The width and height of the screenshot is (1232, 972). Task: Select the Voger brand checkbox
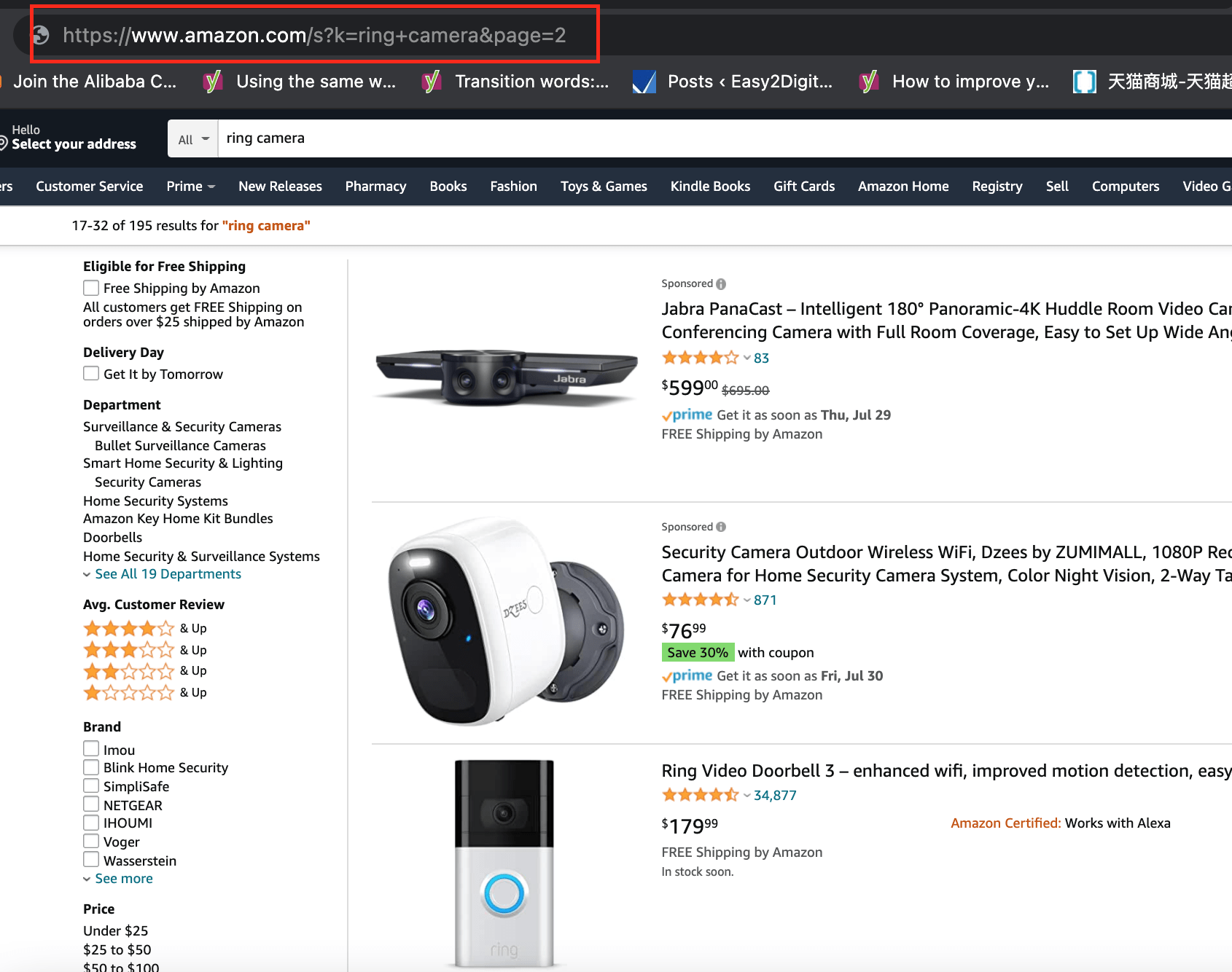[91, 841]
